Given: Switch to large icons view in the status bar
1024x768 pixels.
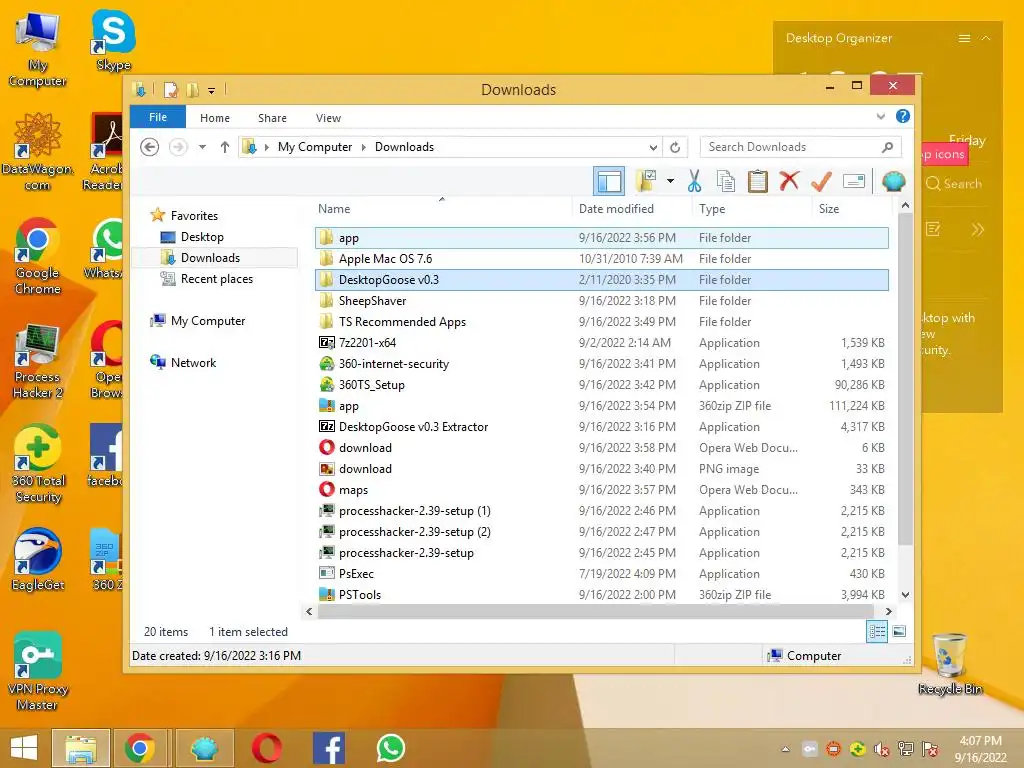Looking at the screenshot, I should pyautogui.click(x=899, y=631).
